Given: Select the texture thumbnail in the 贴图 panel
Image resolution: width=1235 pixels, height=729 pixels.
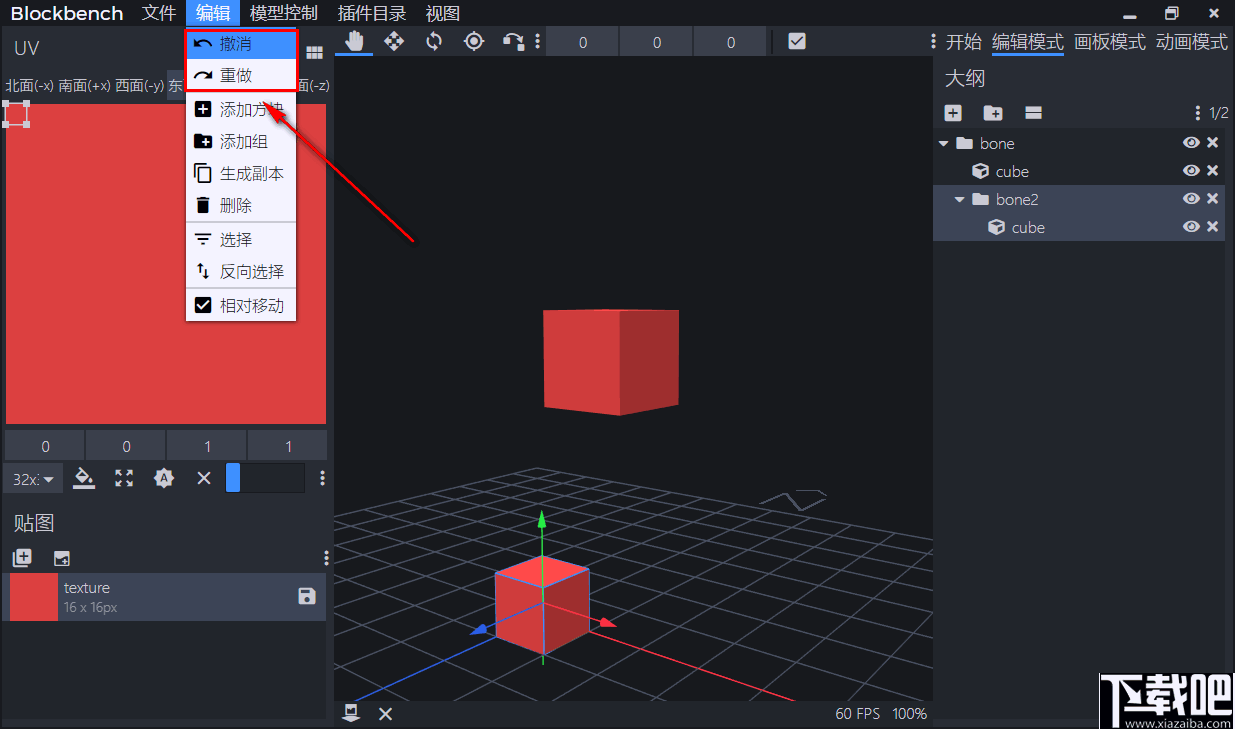Looking at the screenshot, I should pos(33,595).
